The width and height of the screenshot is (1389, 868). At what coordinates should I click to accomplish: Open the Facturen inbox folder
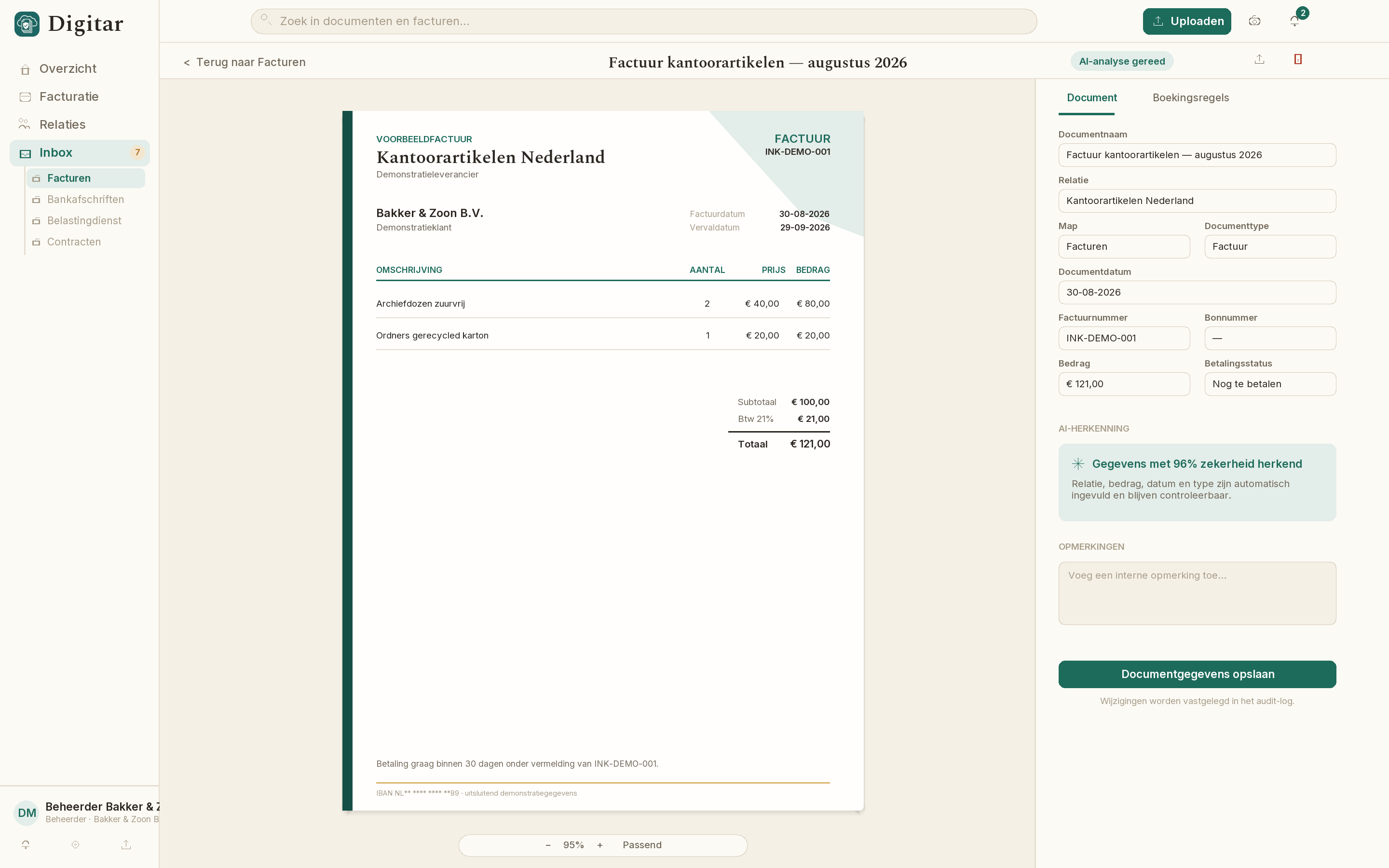click(x=85, y=178)
